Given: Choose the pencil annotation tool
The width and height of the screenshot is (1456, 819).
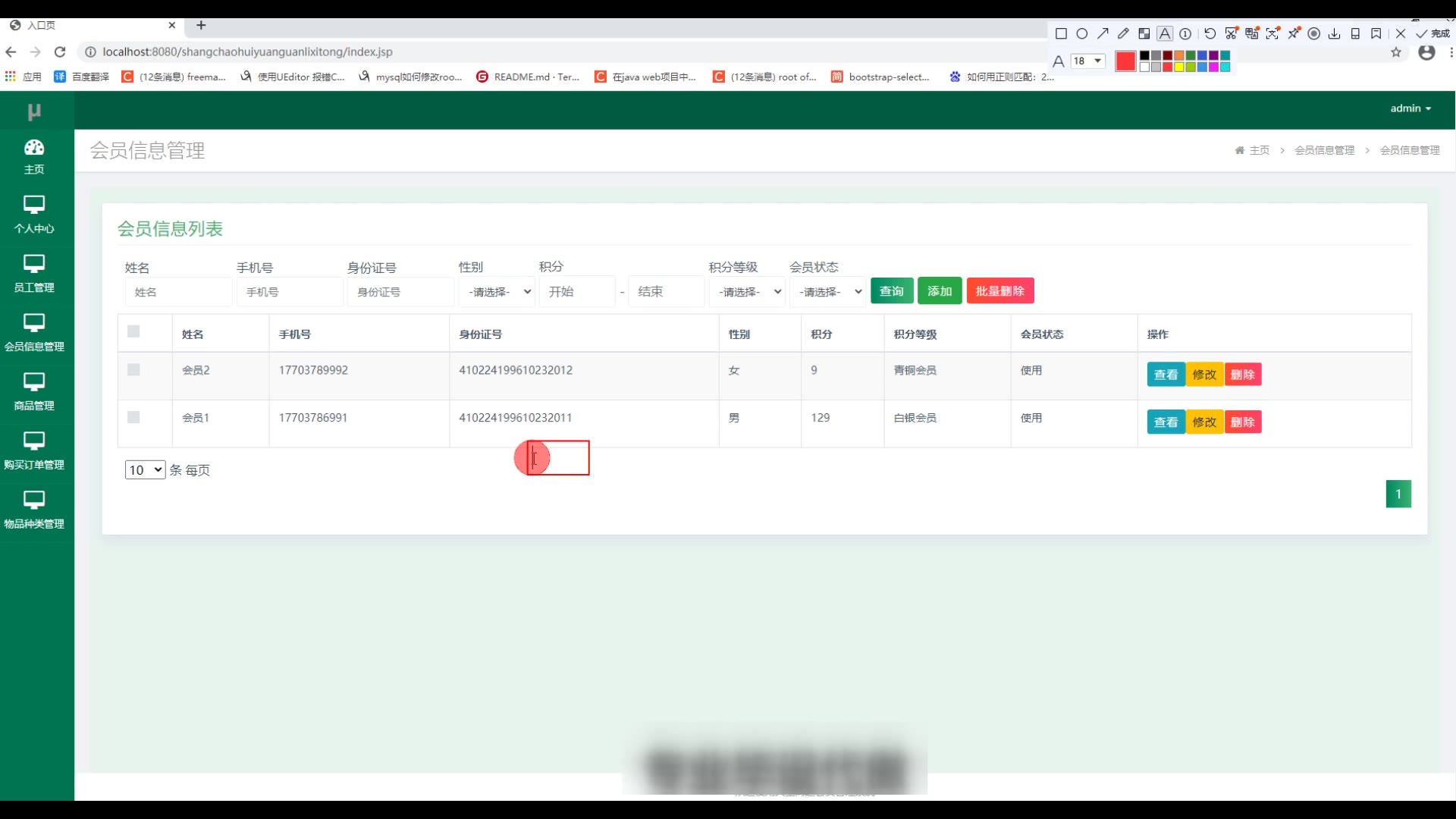Looking at the screenshot, I should 1123,33.
